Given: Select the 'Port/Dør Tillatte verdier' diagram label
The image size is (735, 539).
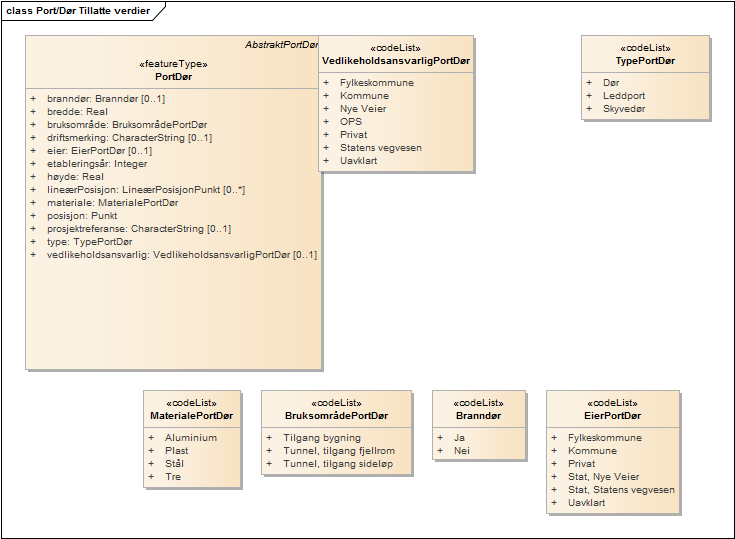Looking at the screenshot, I should (78, 9).
